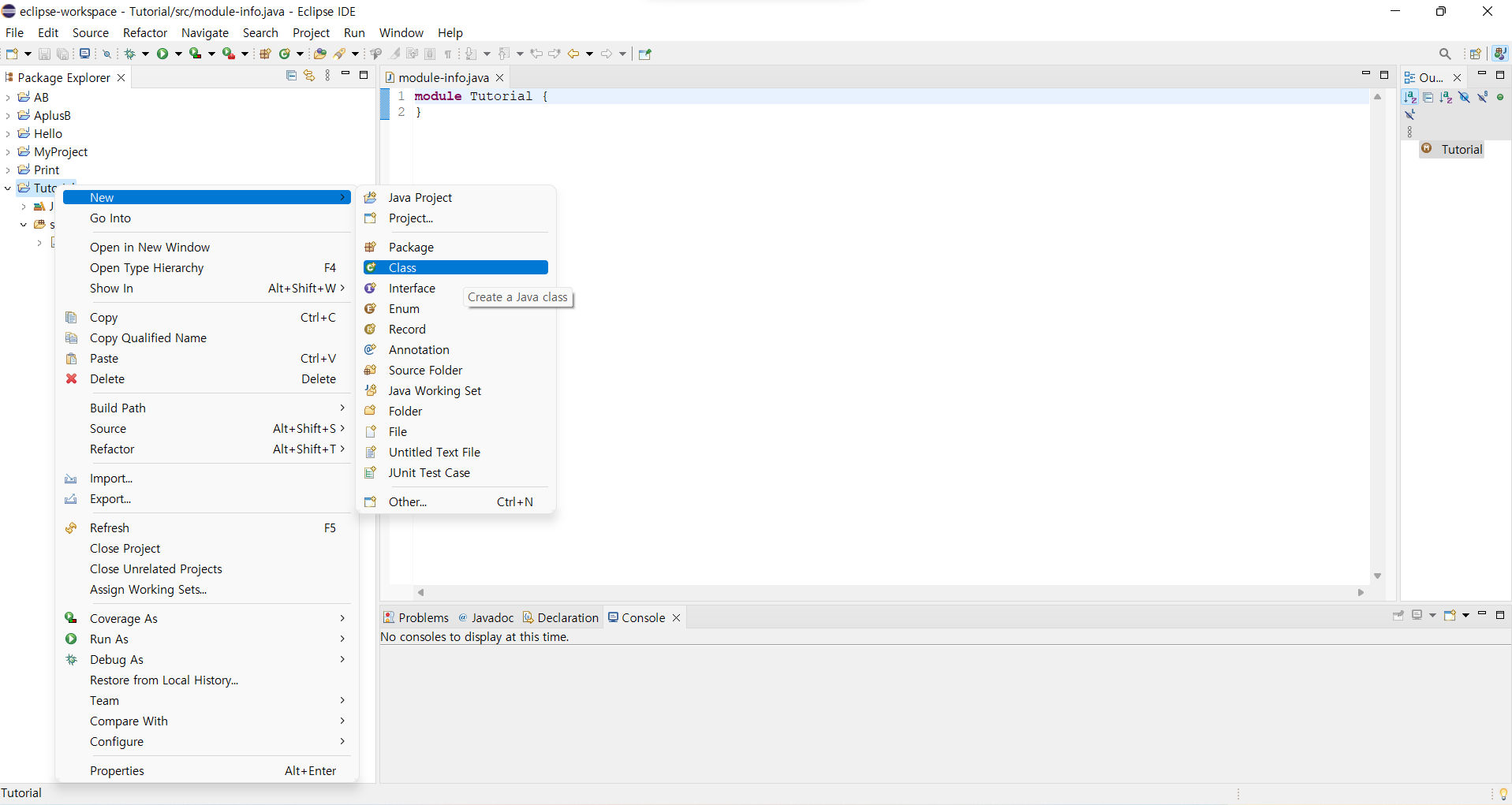1512x805 pixels.
Task: Click the magnifier Search icon at top right
Action: tap(1445, 54)
